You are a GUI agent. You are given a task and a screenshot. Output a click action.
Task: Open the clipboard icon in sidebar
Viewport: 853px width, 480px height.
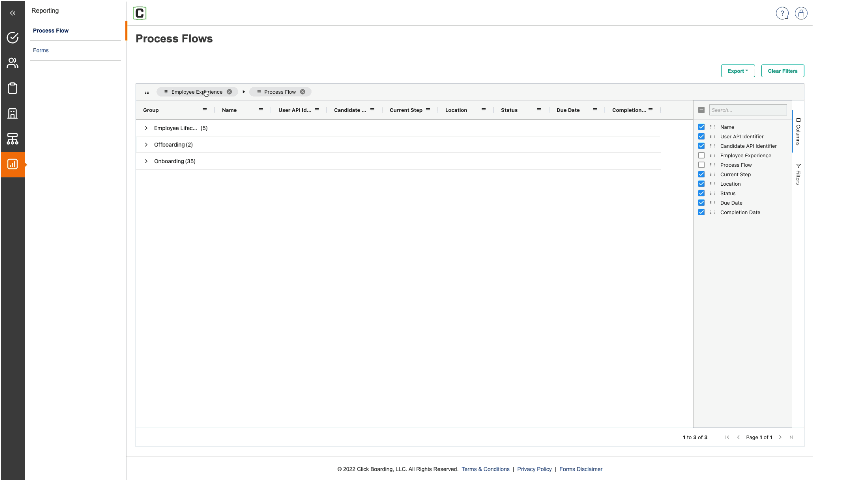pyautogui.click(x=12, y=88)
